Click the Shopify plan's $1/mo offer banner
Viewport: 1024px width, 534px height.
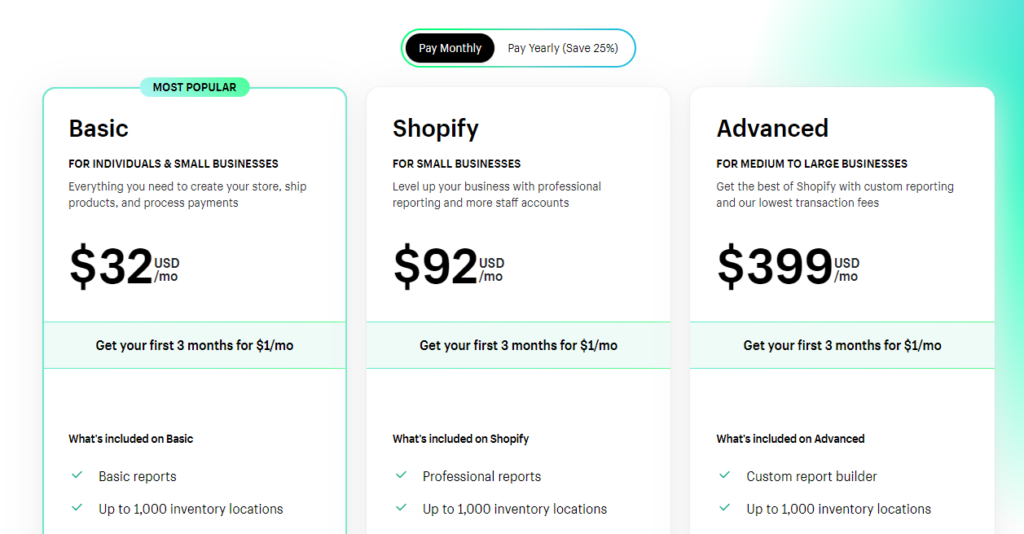coord(519,345)
